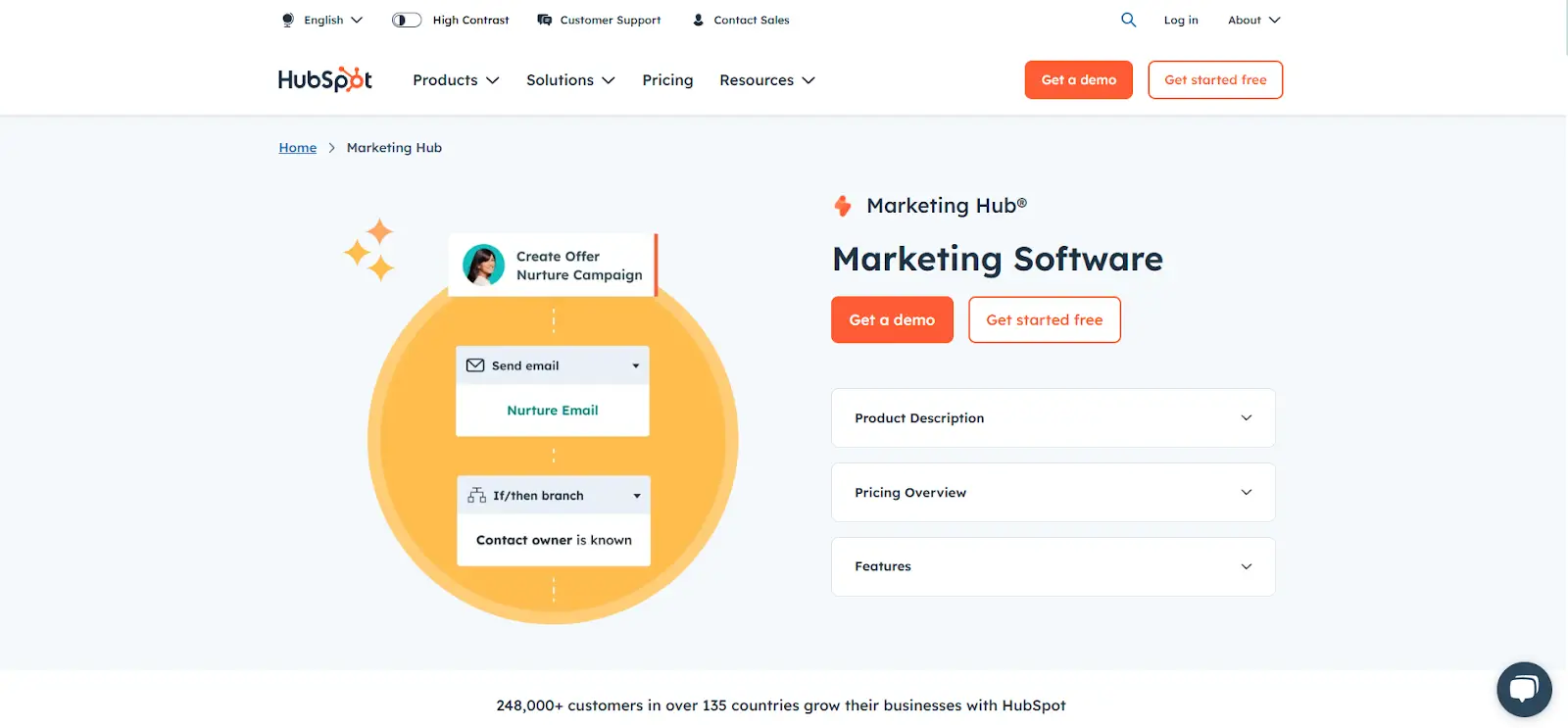Open the If/then branch dropdown arrow
This screenshot has height=728, width=1568.
coord(637,496)
